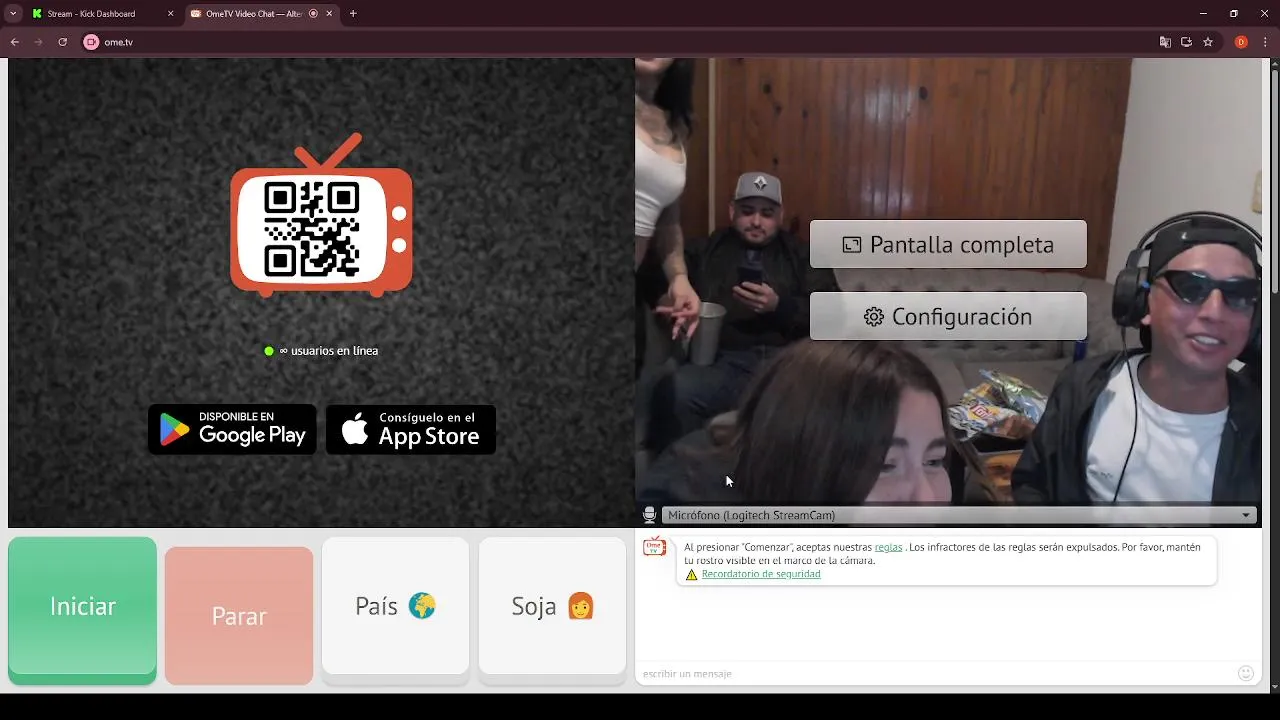The height and width of the screenshot is (720, 1280).
Task: Expand the Micrófono Logitech StreamCam dropdown
Action: coord(958,515)
